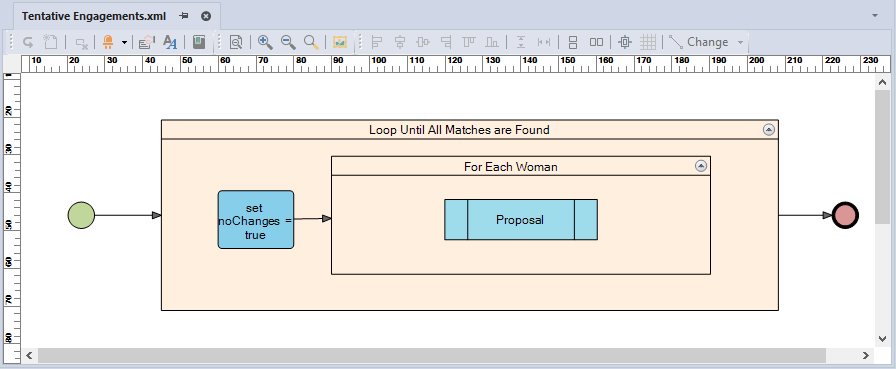Image resolution: width=896 pixels, height=369 pixels.
Task: Click the vertical scrollbar down arrow
Action: click(x=882, y=339)
